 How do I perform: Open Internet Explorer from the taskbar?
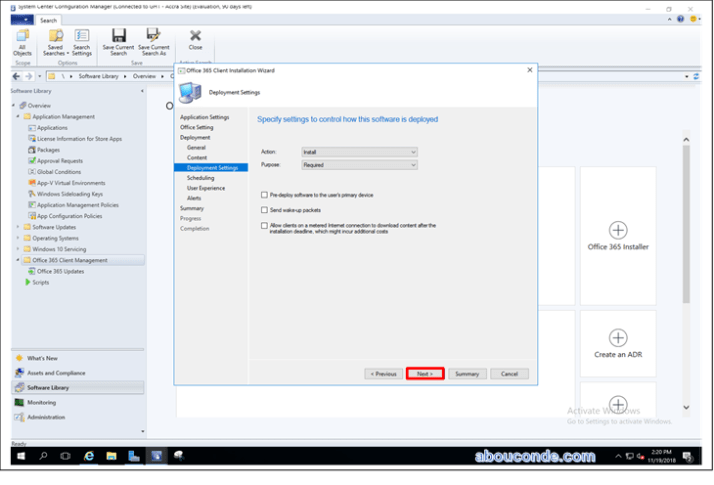[88, 456]
